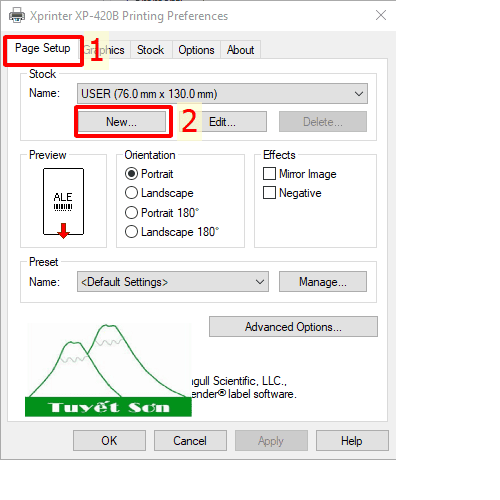The height and width of the screenshot is (500, 500).
Task: Open Help for printing preferences
Action: (x=352, y=441)
